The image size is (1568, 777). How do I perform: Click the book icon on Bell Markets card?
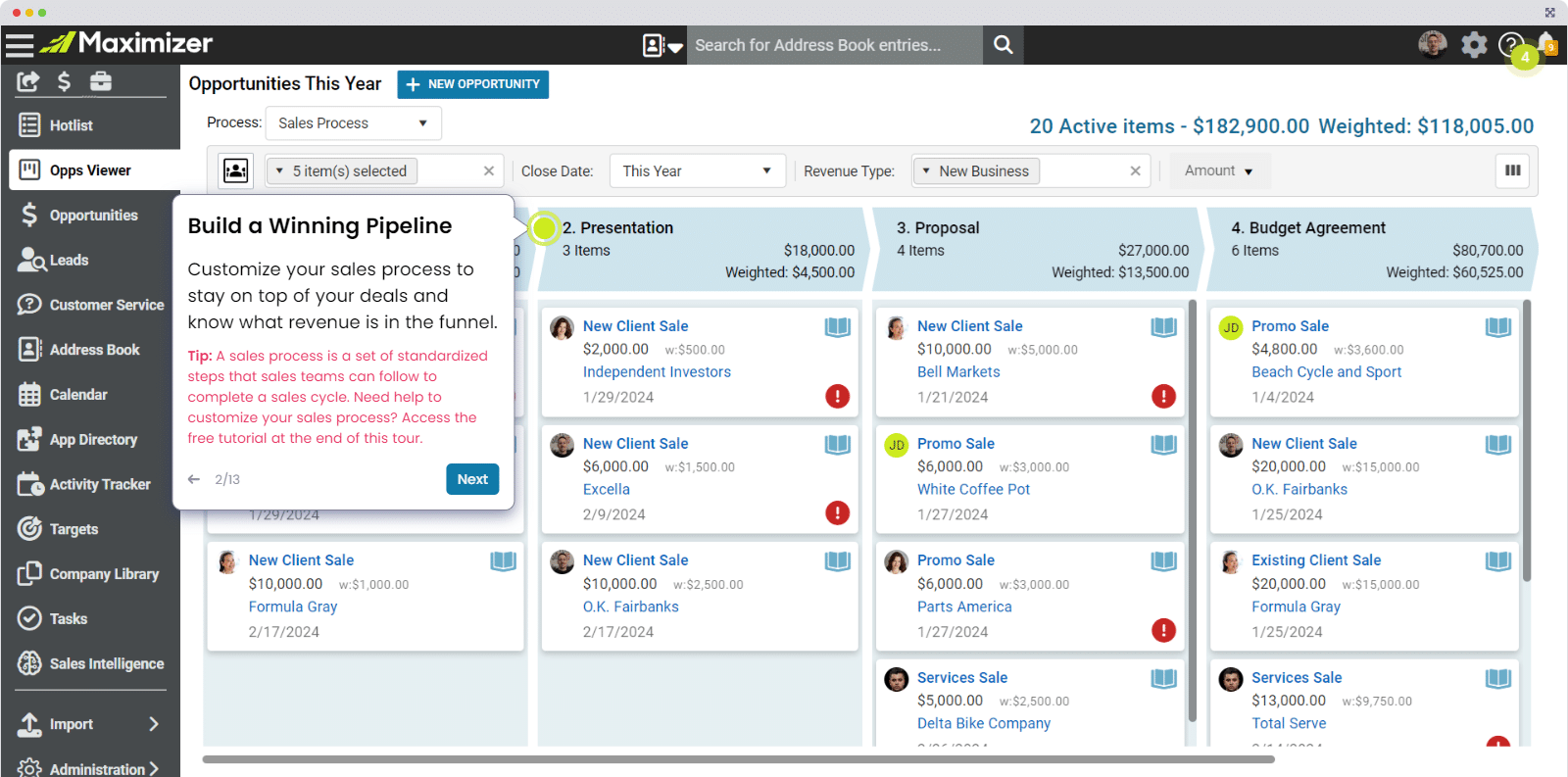pos(1164,327)
